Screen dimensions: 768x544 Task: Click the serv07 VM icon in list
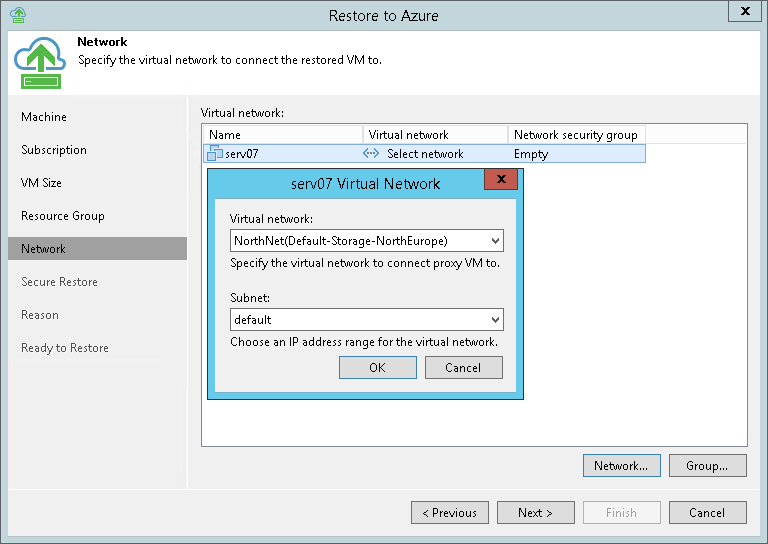pyautogui.click(x=214, y=154)
